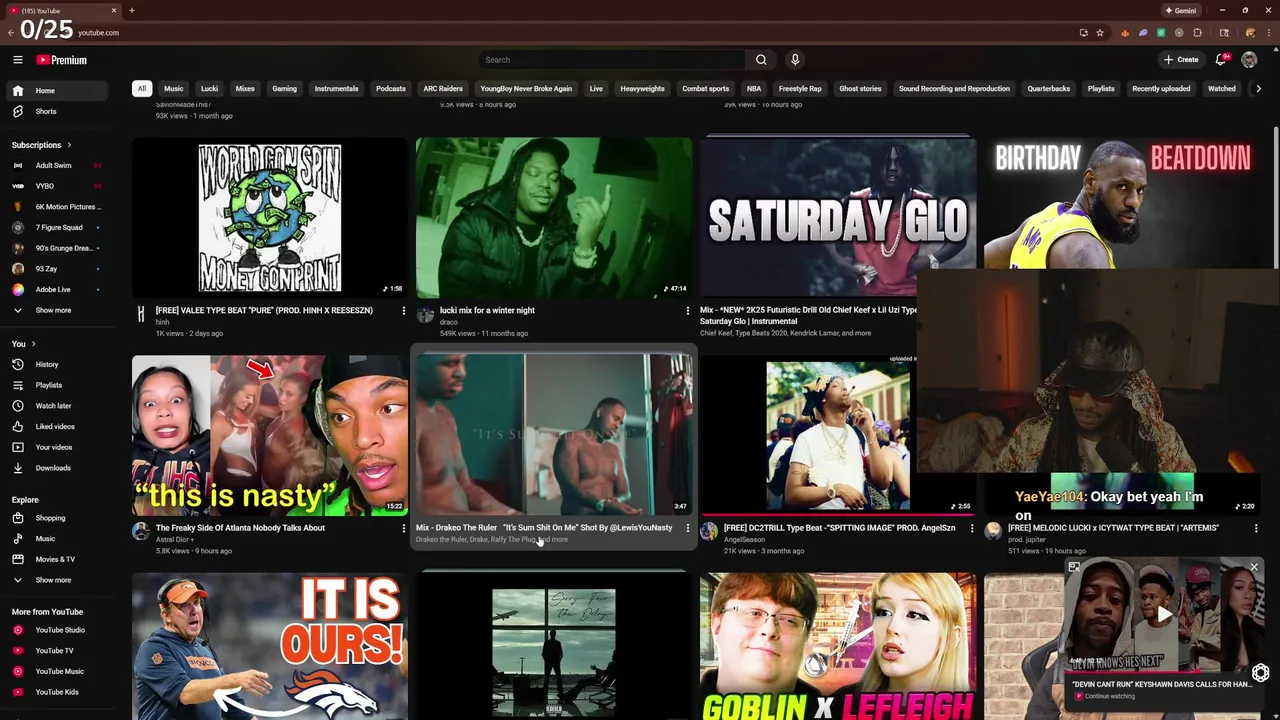The image size is (1280, 720).
Task: Play the miniplayer video
Action: point(1163,616)
